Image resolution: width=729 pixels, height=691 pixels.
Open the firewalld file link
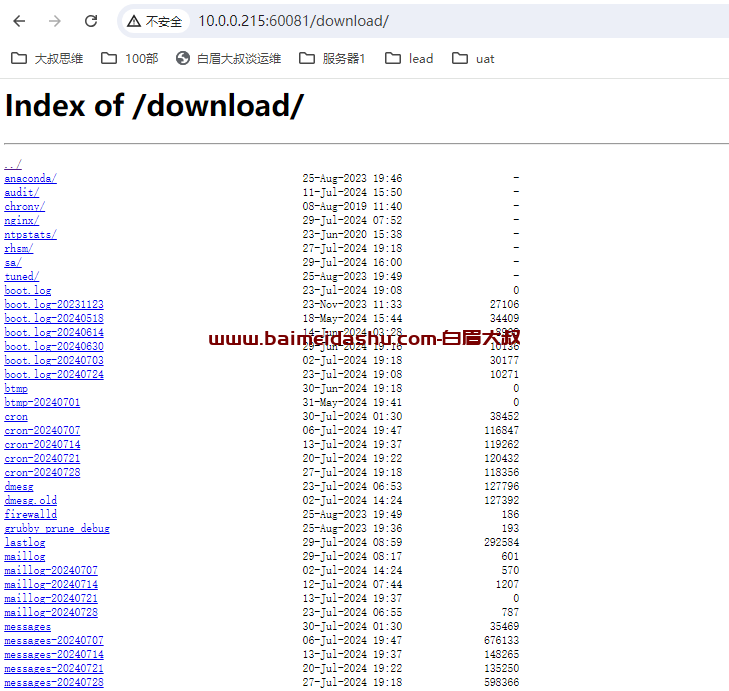(x=30, y=514)
